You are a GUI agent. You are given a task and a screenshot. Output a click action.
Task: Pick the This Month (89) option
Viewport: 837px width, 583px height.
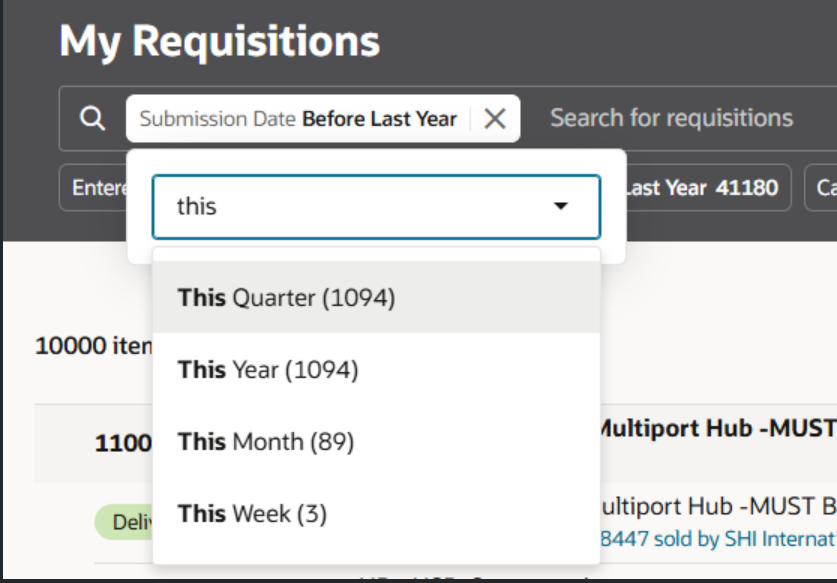[x=376, y=442]
